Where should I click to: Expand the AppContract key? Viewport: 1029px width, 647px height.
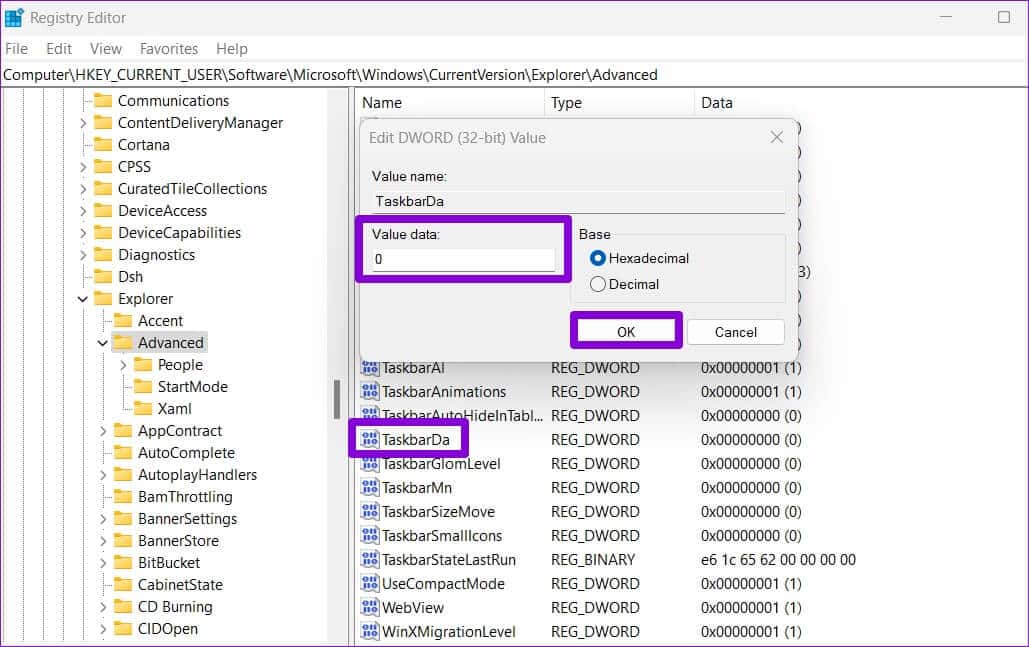click(x=103, y=430)
